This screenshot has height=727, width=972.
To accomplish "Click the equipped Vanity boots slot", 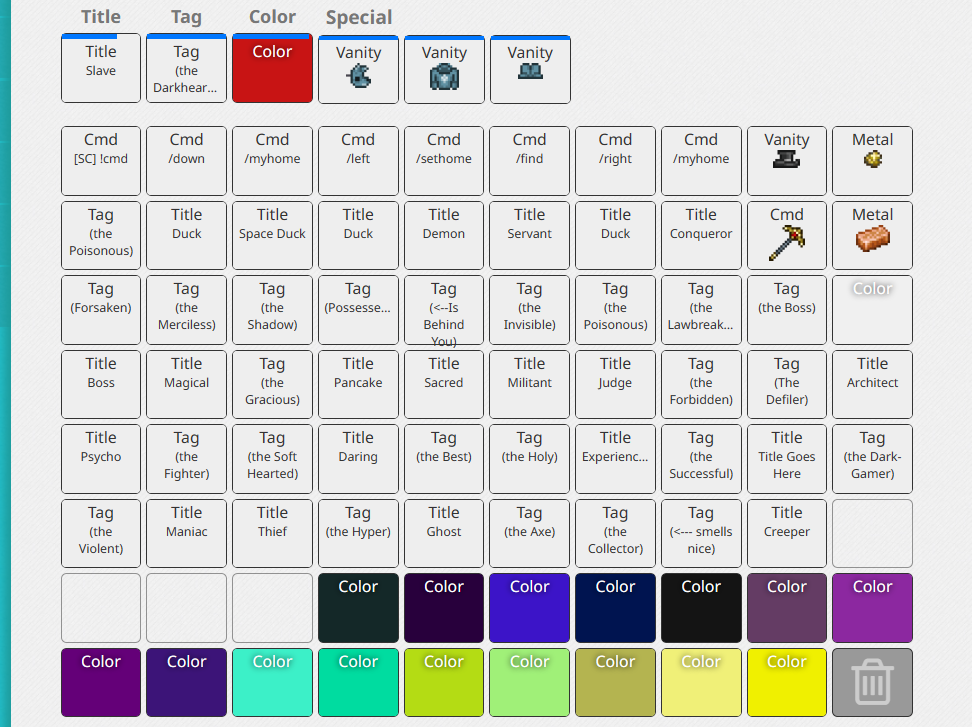I will 530,69.
